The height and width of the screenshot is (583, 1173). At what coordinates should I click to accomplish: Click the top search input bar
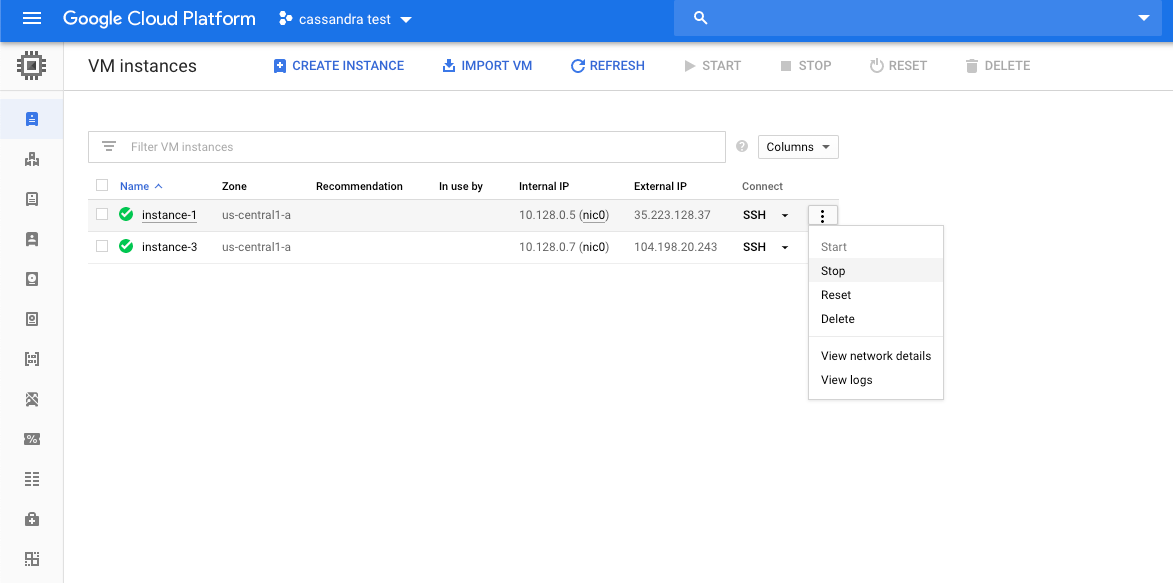pos(917,19)
